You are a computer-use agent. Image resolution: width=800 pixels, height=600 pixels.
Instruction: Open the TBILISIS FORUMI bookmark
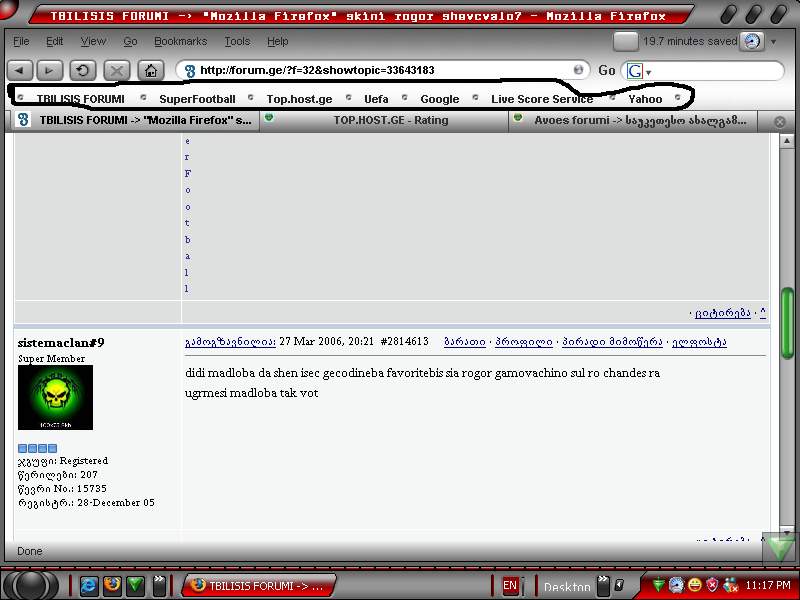coord(80,99)
